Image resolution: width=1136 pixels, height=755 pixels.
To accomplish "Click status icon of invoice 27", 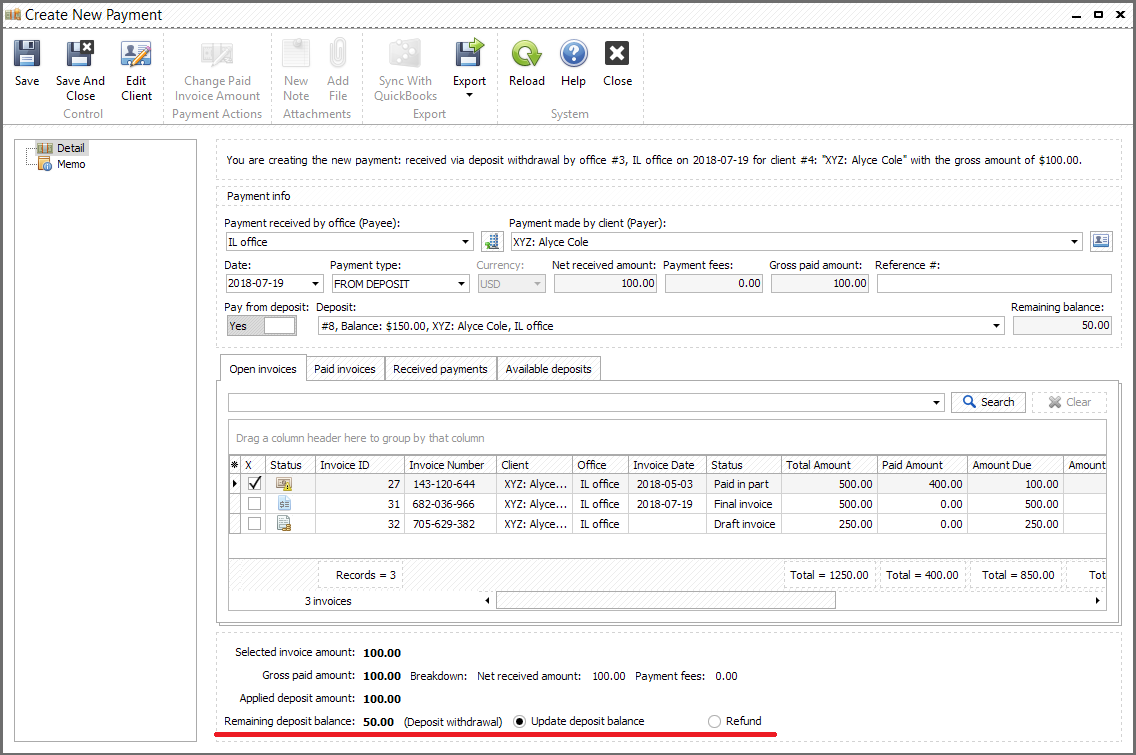I will click(284, 484).
